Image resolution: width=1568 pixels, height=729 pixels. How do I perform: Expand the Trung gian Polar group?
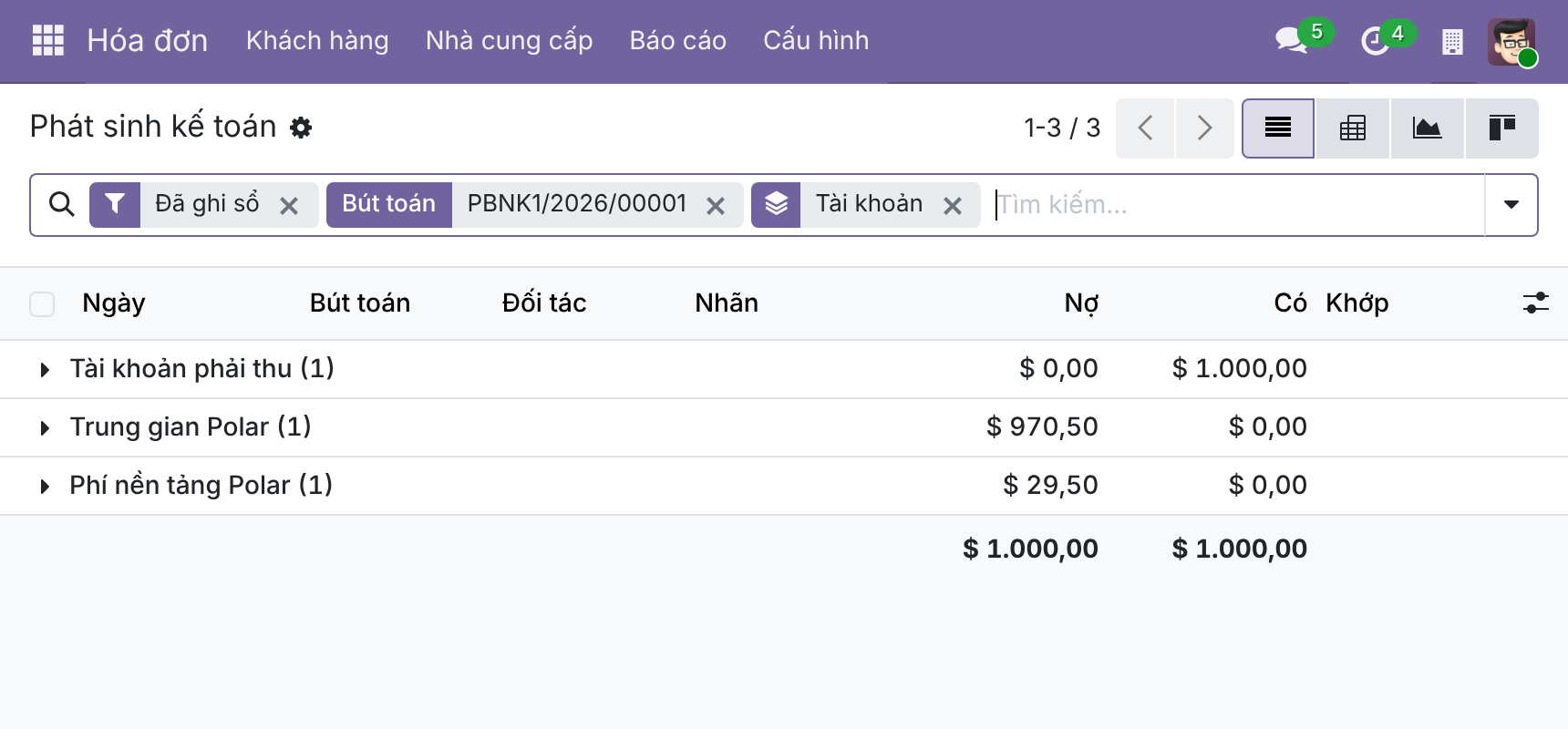tap(44, 427)
